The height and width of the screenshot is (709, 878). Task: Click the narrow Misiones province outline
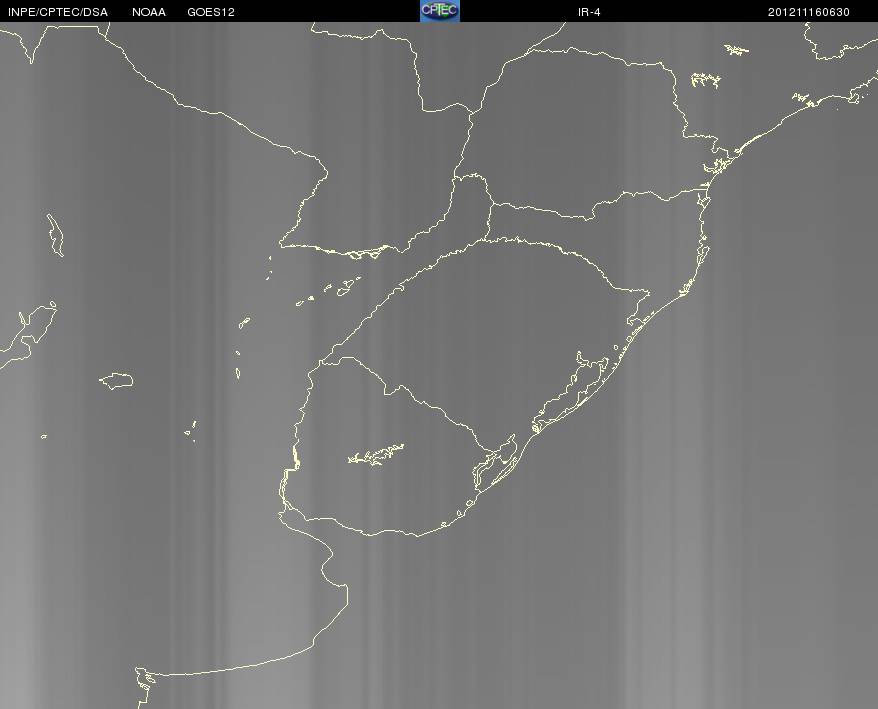click(468, 213)
